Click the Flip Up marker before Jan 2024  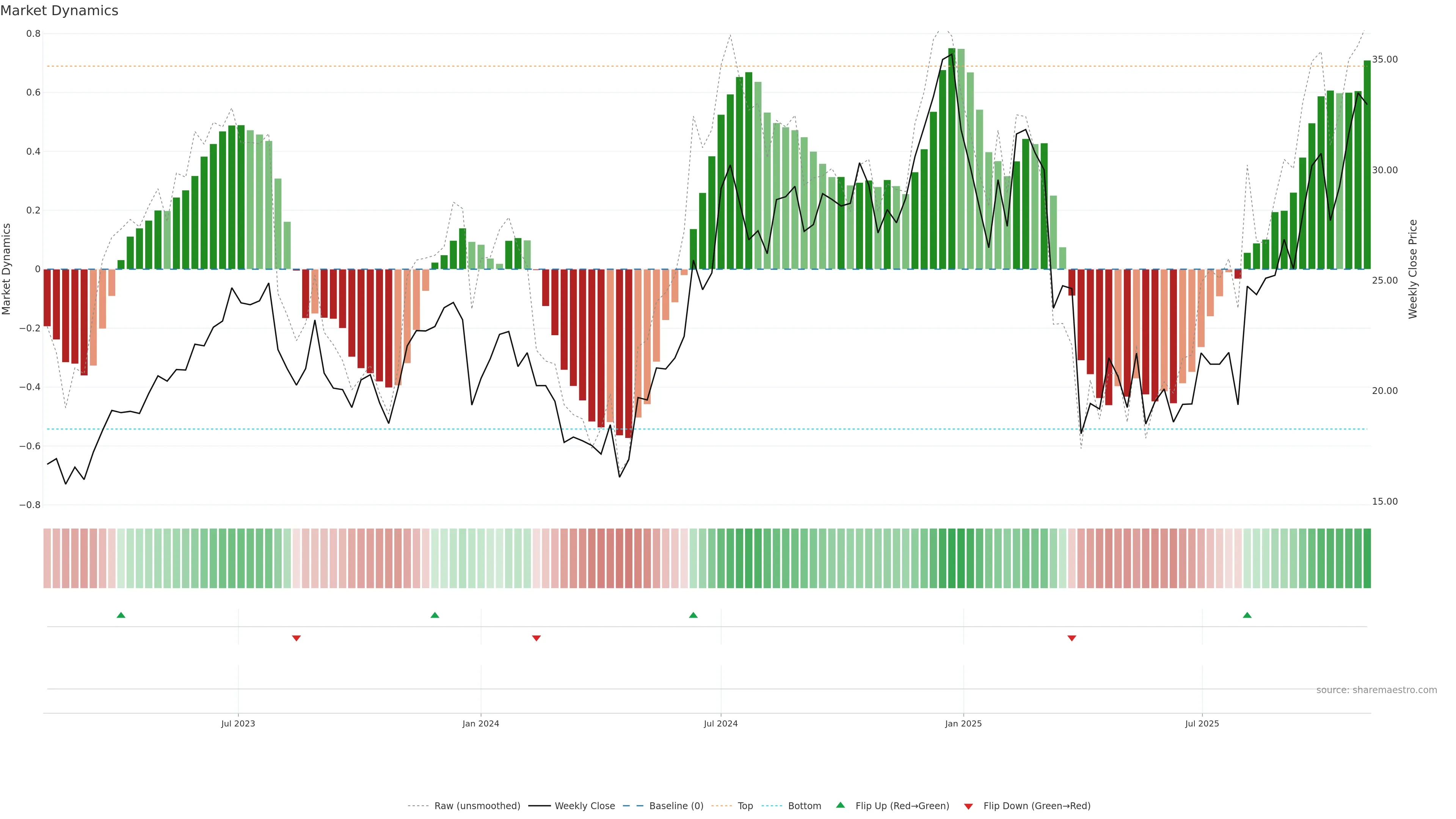tap(435, 615)
